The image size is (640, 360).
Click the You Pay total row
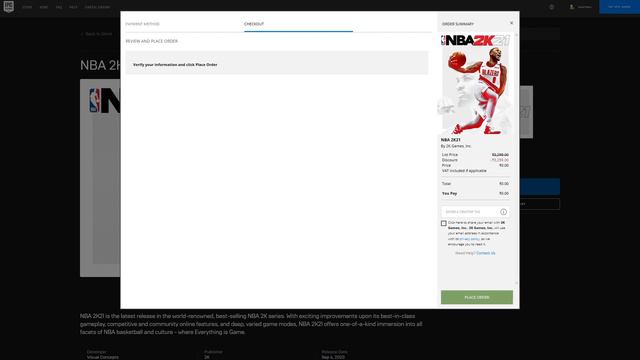tap(475, 193)
